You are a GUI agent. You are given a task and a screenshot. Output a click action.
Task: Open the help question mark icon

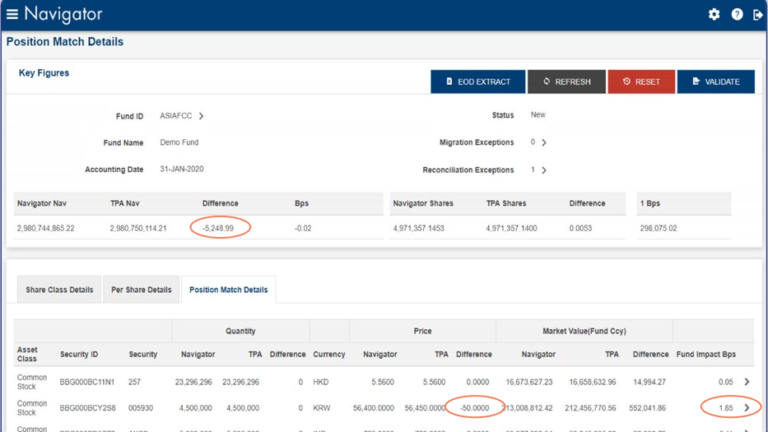pos(737,14)
